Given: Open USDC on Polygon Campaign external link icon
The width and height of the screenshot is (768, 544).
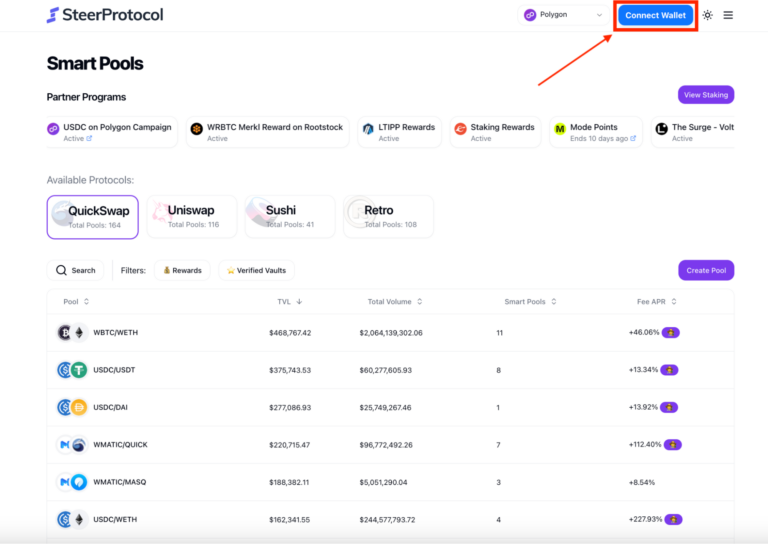Looking at the screenshot, I should pos(89,139).
